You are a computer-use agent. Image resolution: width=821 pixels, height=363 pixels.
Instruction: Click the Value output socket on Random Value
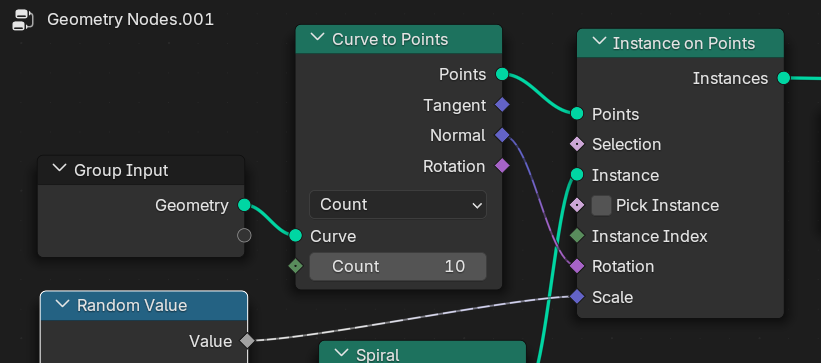[x=247, y=341]
